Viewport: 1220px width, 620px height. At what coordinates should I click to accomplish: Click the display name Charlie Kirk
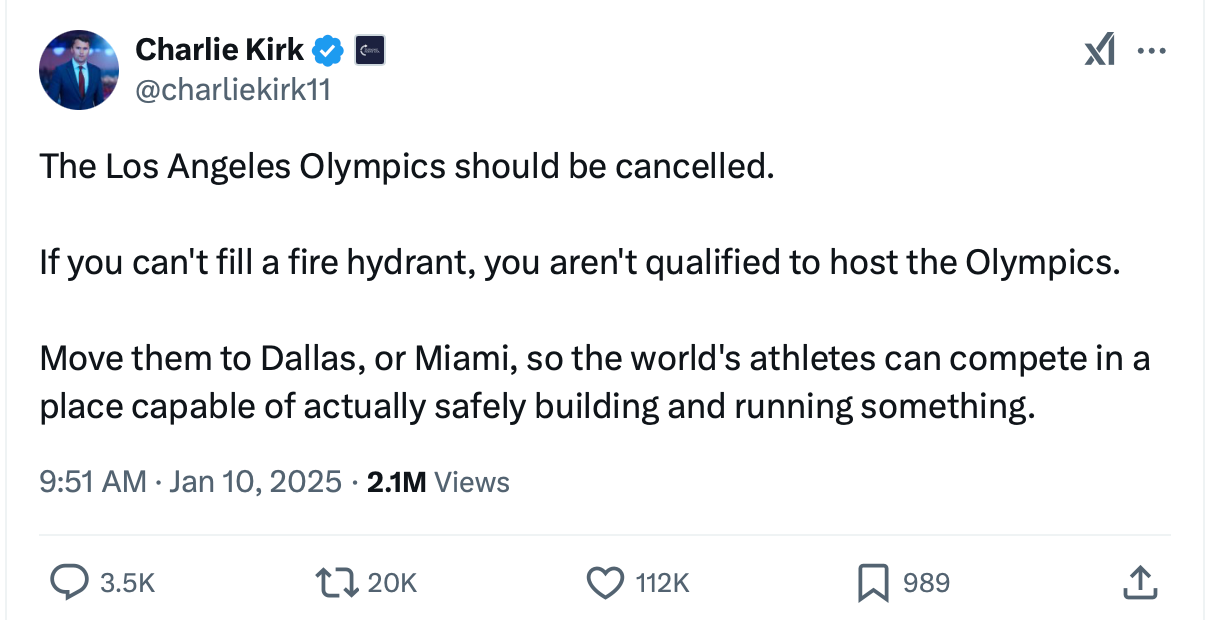[x=219, y=48]
